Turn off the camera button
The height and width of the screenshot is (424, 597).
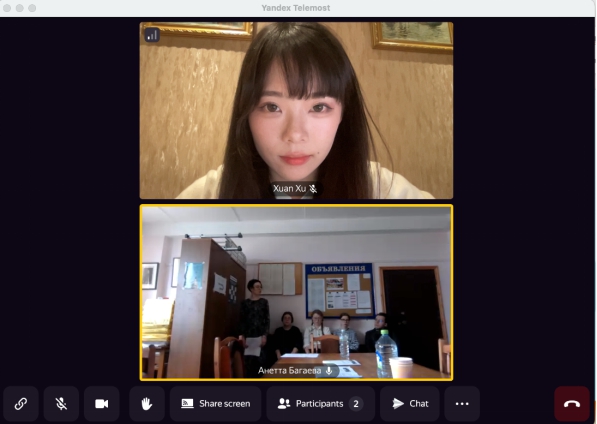(102, 403)
